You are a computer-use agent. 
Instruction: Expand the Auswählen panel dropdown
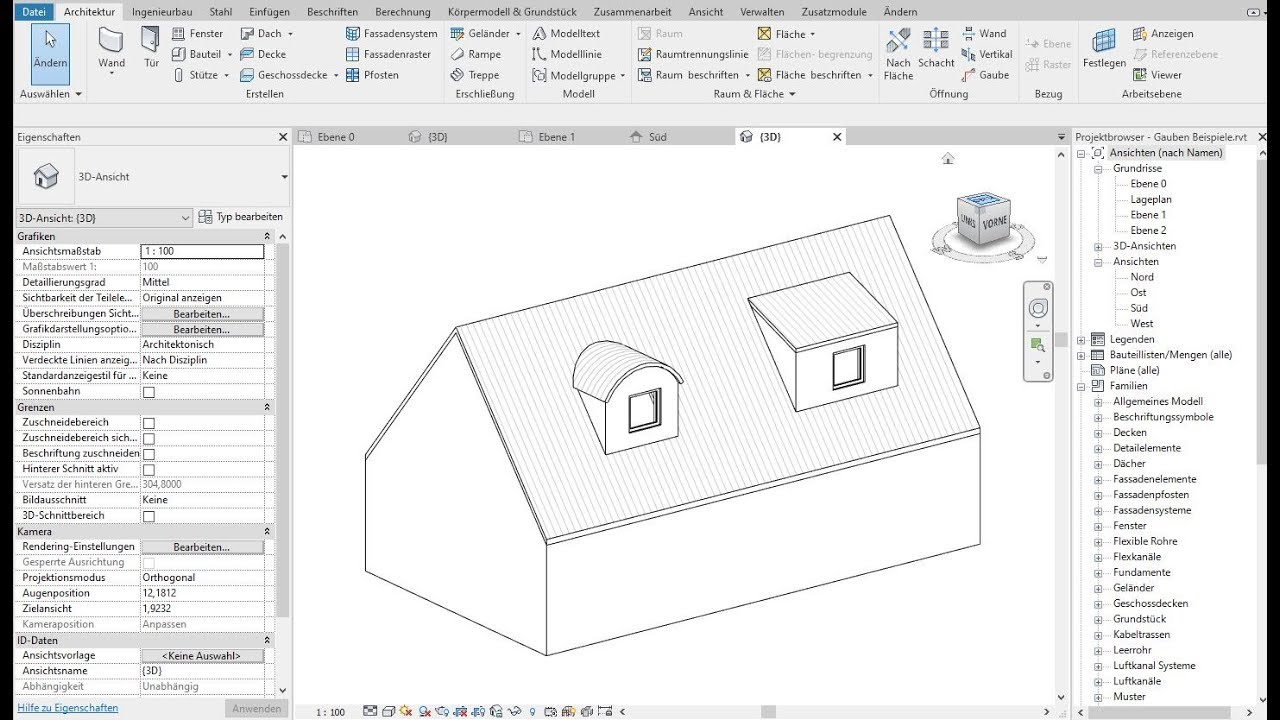(x=51, y=94)
